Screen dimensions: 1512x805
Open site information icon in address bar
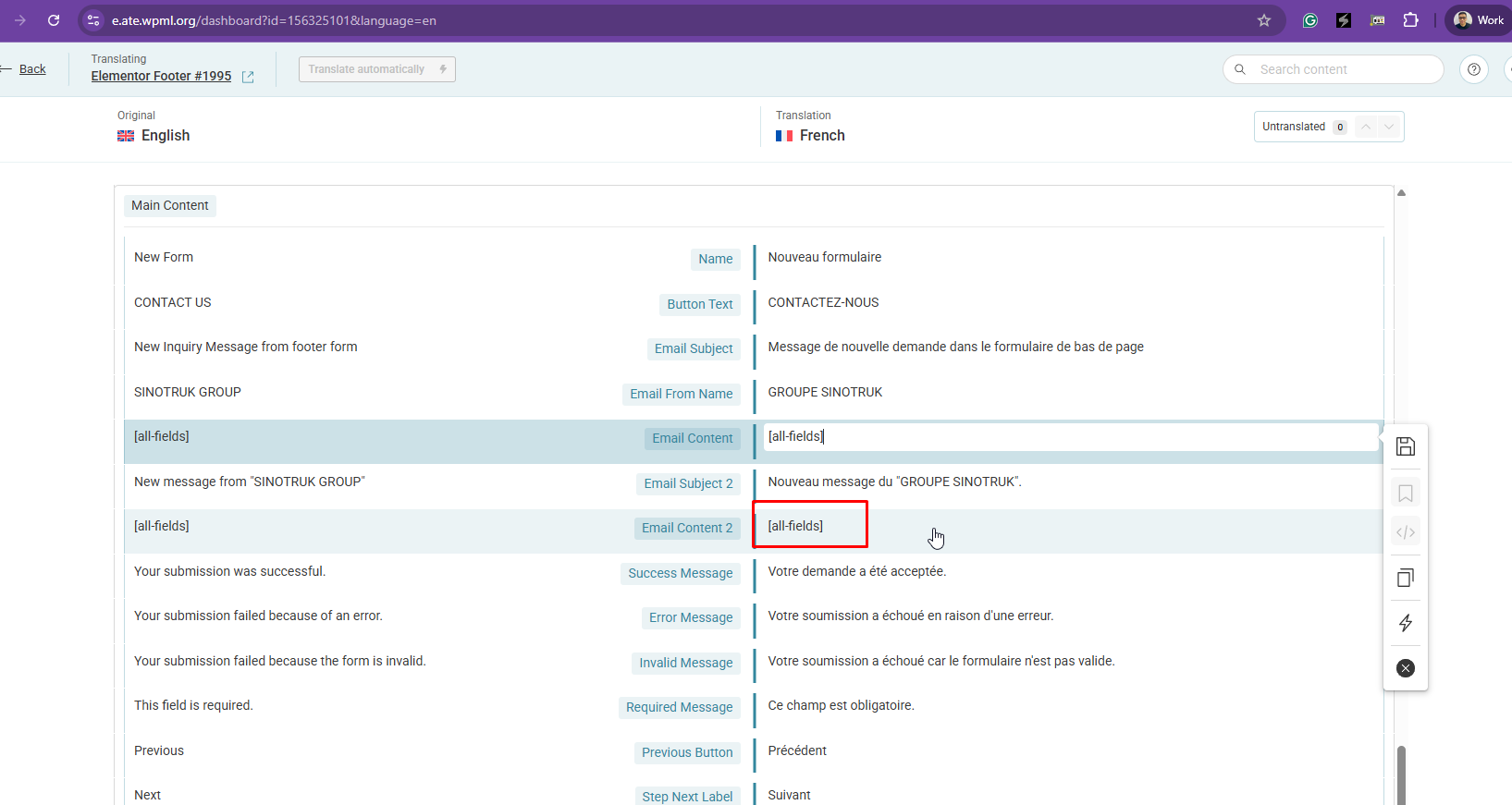click(93, 20)
